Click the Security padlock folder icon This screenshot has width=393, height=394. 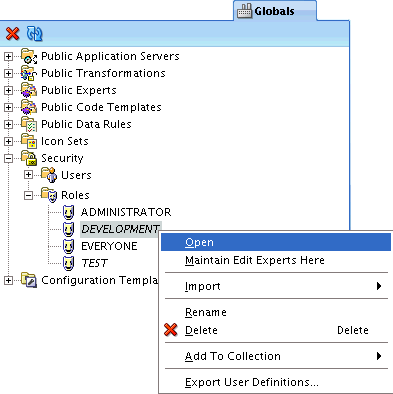click(29, 158)
